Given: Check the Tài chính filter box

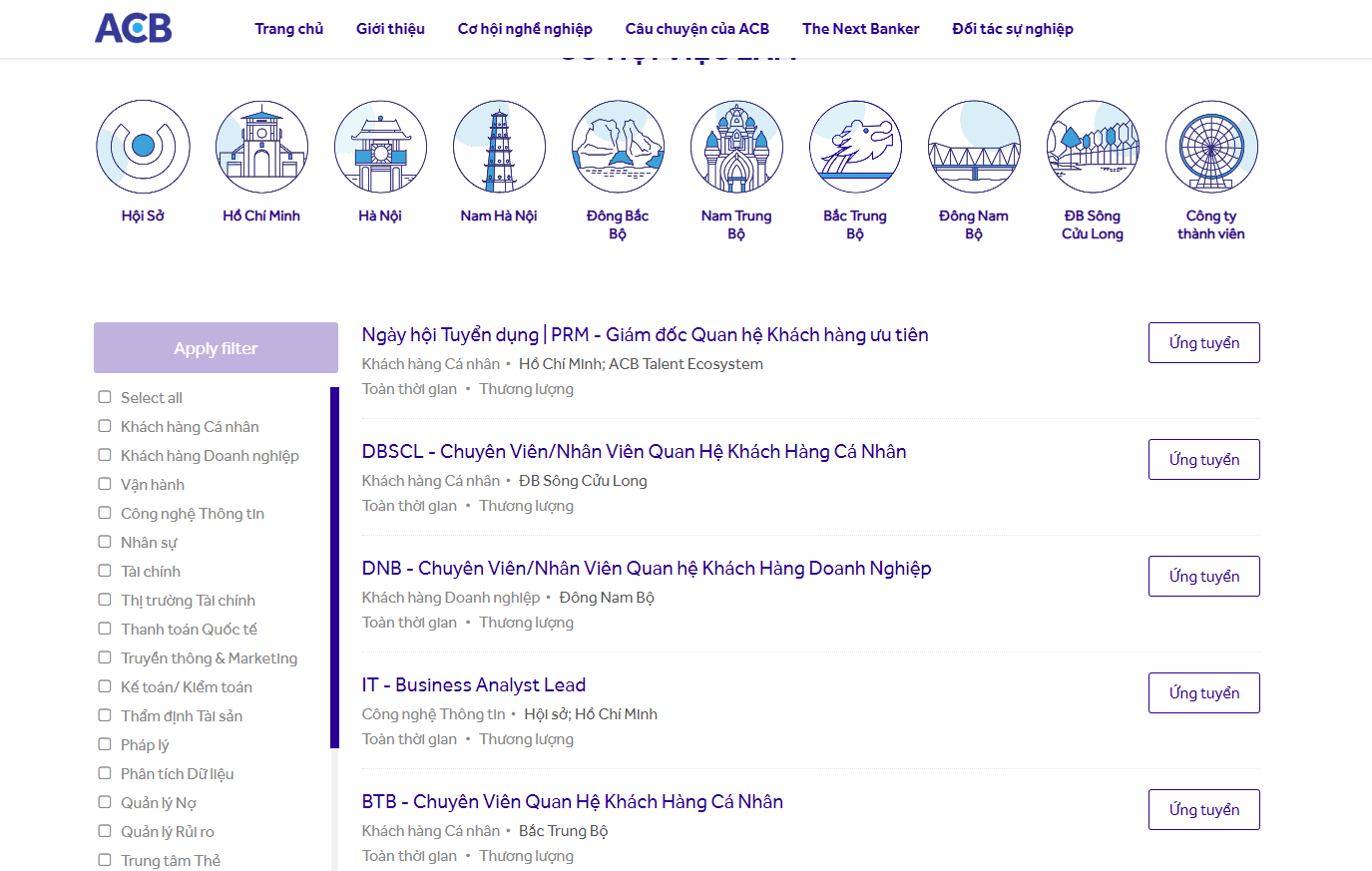Looking at the screenshot, I should click(x=105, y=571).
